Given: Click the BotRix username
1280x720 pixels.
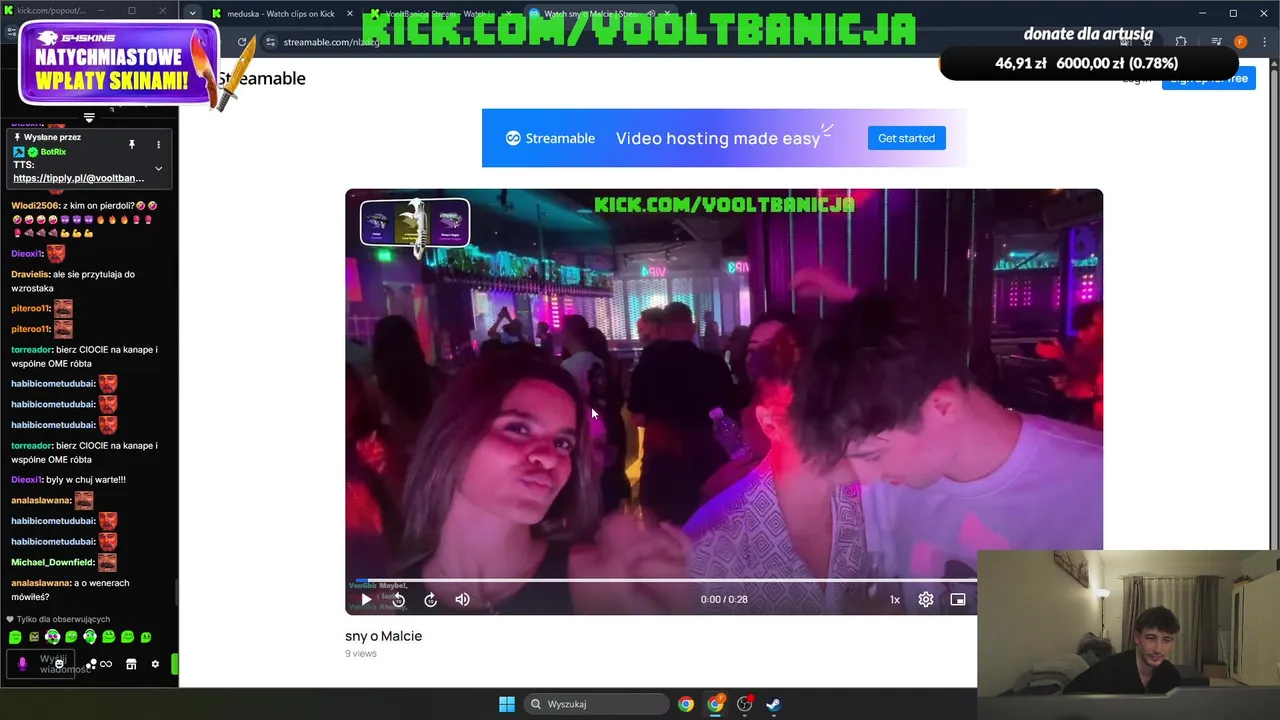Looking at the screenshot, I should pyautogui.click(x=53, y=152).
